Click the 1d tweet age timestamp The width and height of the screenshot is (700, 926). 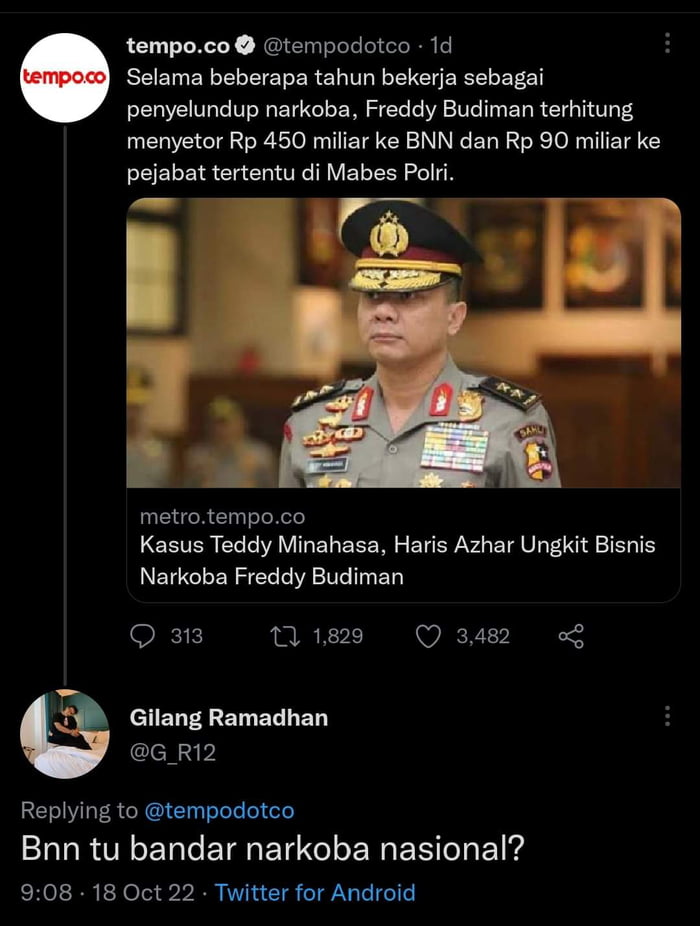[x=441, y=46]
